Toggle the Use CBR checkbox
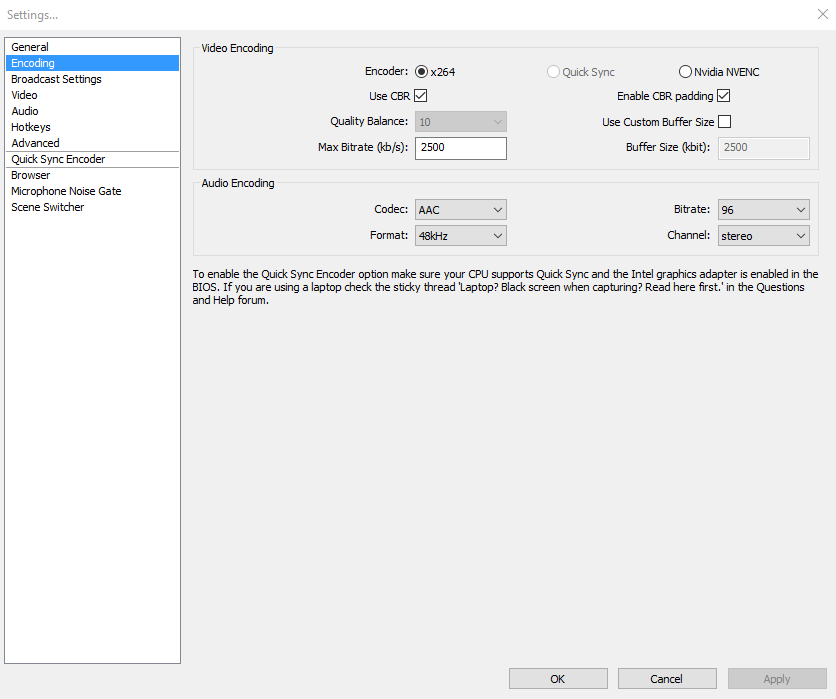This screenshot has width=836, height=699. 421,96
